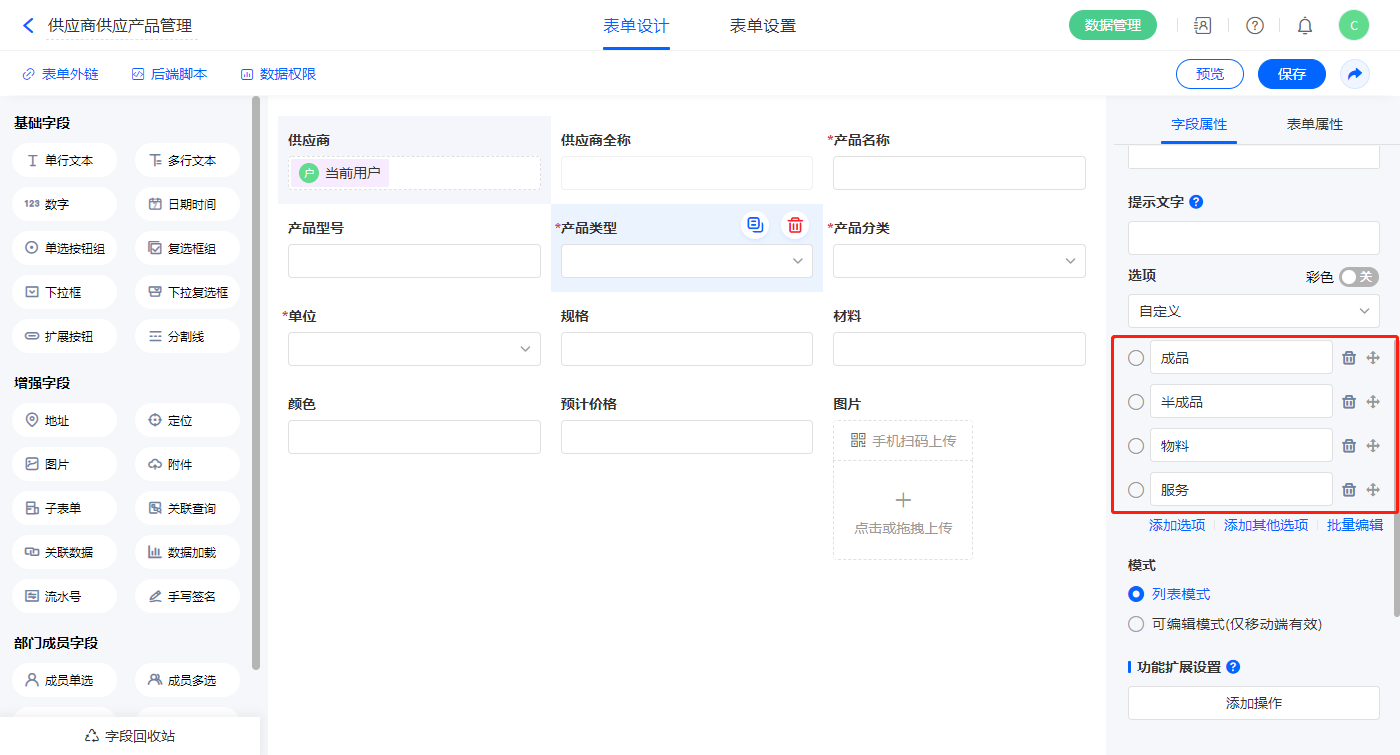
Task: Click the help question mark icon in header
Action: tap(1254, 26)
